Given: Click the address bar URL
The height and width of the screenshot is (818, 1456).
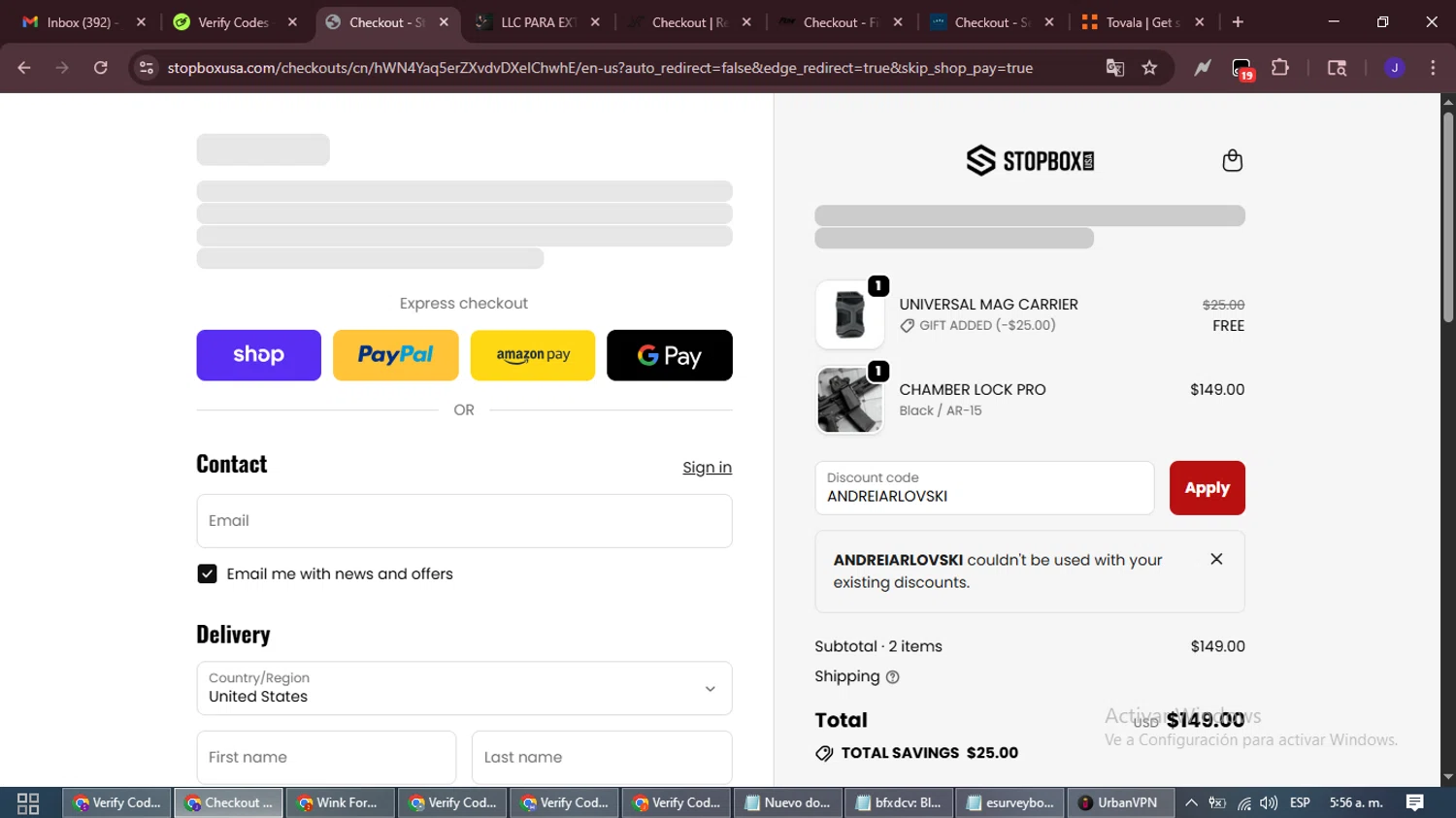Looking at the screenshot, I should [x=600, y=68].
